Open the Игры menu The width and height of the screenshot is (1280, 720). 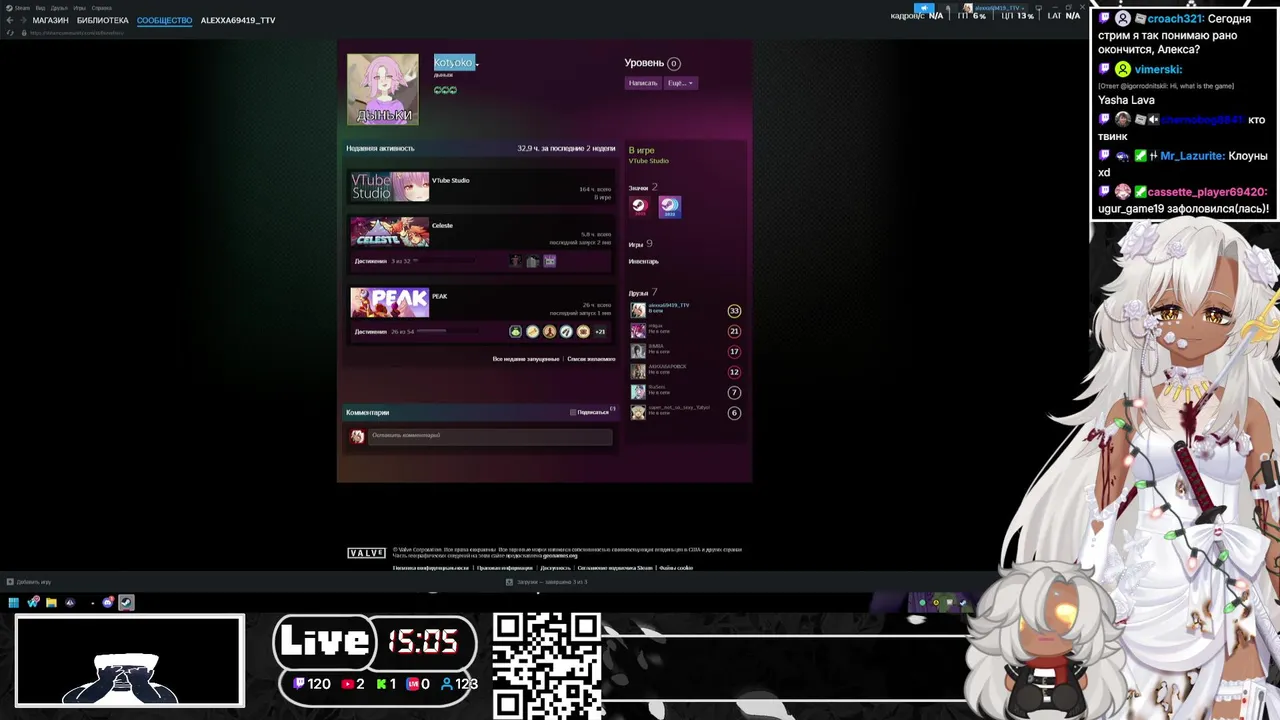78,8
